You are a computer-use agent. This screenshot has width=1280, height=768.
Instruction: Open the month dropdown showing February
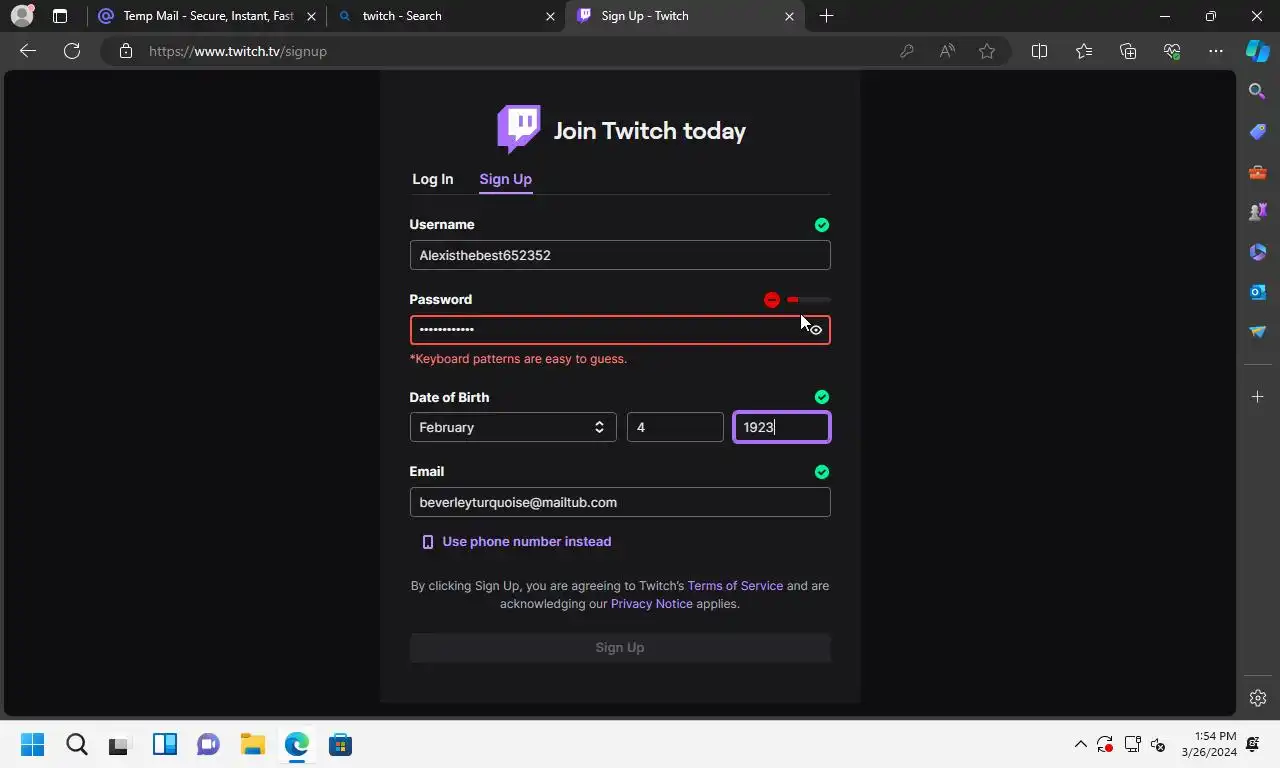(x=513, y=427)
